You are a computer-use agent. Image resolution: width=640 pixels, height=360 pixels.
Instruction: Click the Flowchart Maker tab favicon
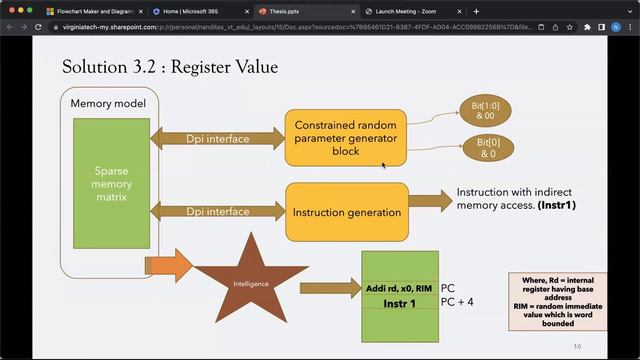pos(50,11)
